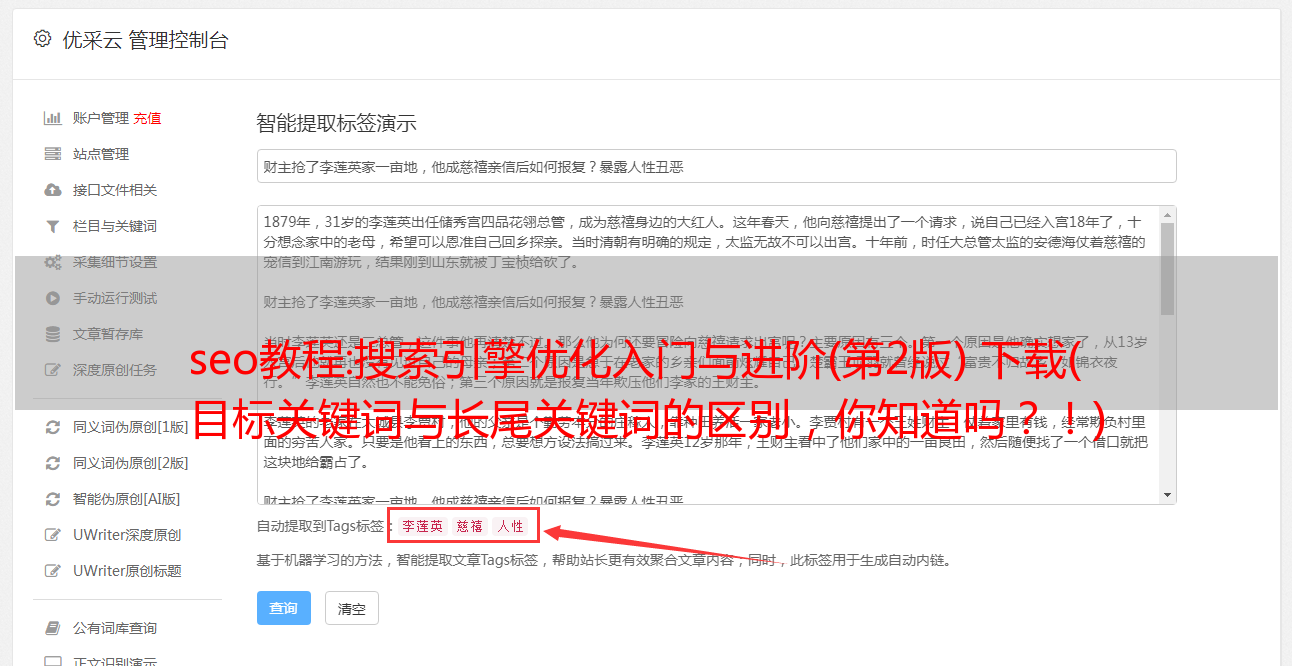This screenshot has height=666, width=1292.
Task: Select the 站点管理 server icon
Action: (x=53, y=154)
